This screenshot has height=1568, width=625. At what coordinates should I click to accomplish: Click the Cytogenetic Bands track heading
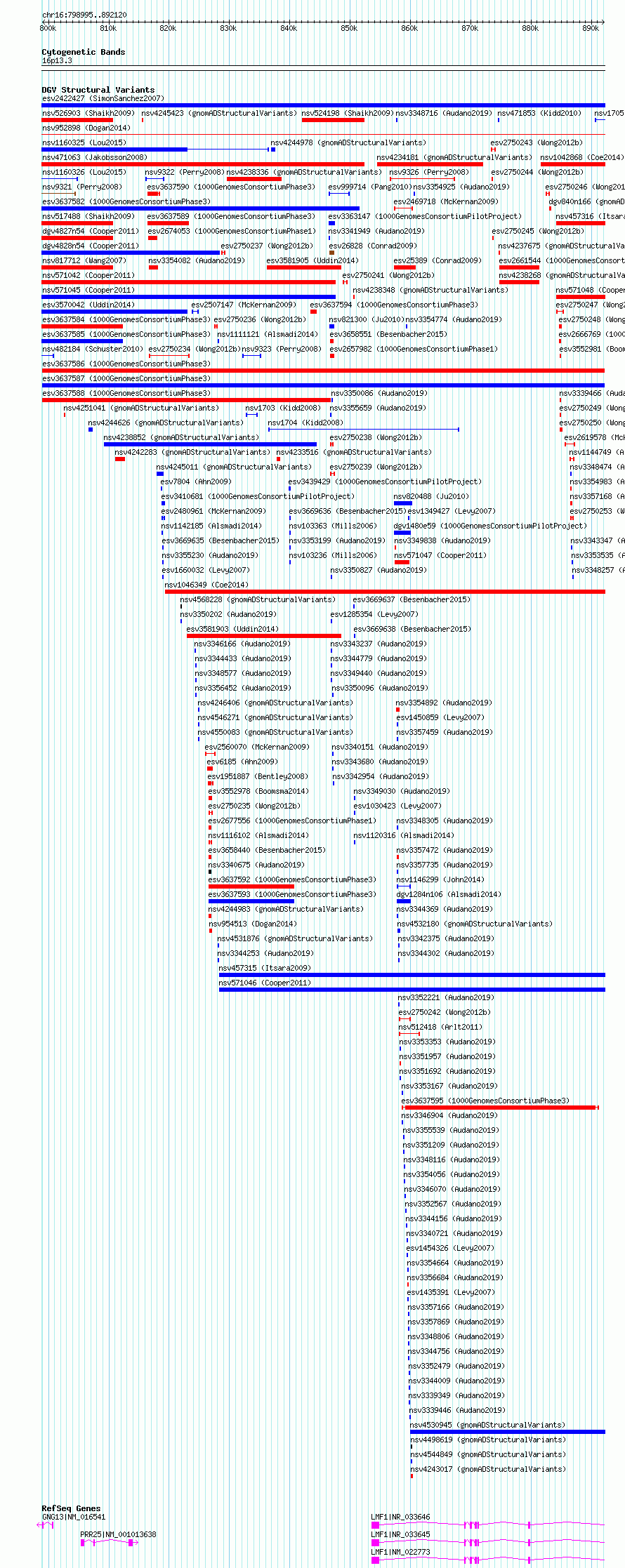[84, 52]
